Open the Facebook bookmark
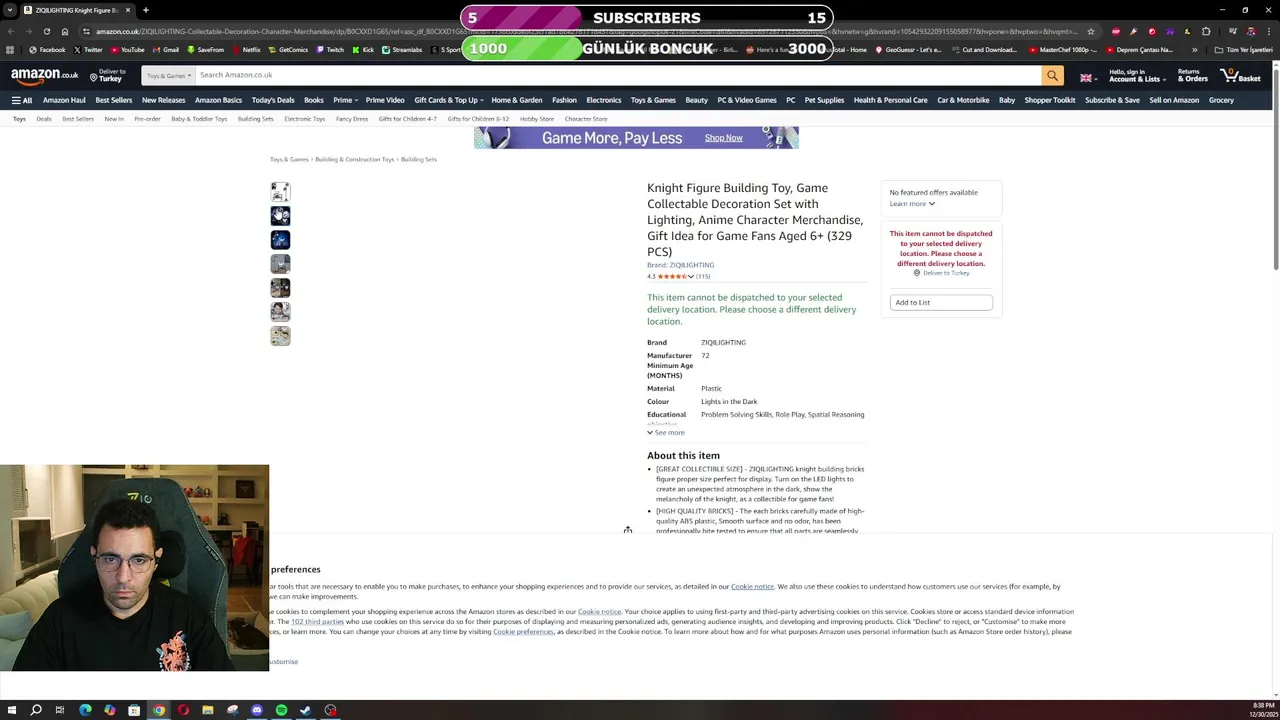The width and height of the screenshot is (1280, 720). pyautogui.click(x=48, y=50)
